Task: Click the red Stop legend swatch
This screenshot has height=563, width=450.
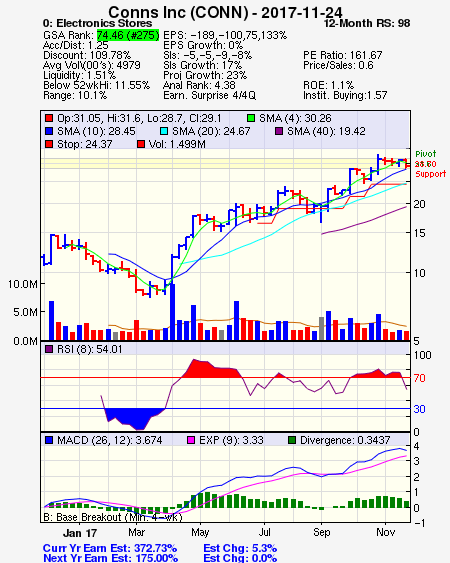Action: point(49,144)
